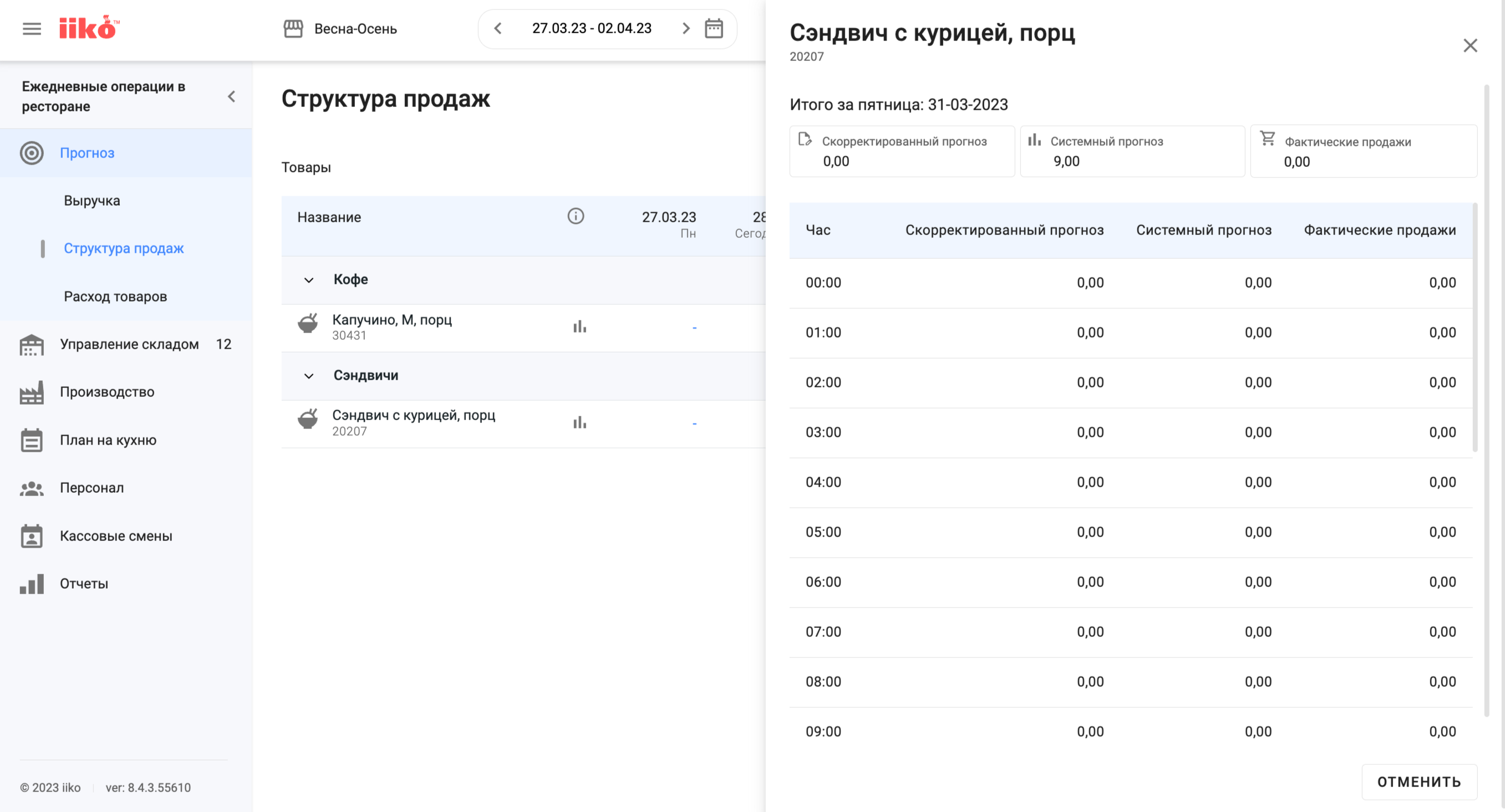Click the Сэндвич с курицей, порц row name
1505x812 pixels.
[x=414, y=415]
